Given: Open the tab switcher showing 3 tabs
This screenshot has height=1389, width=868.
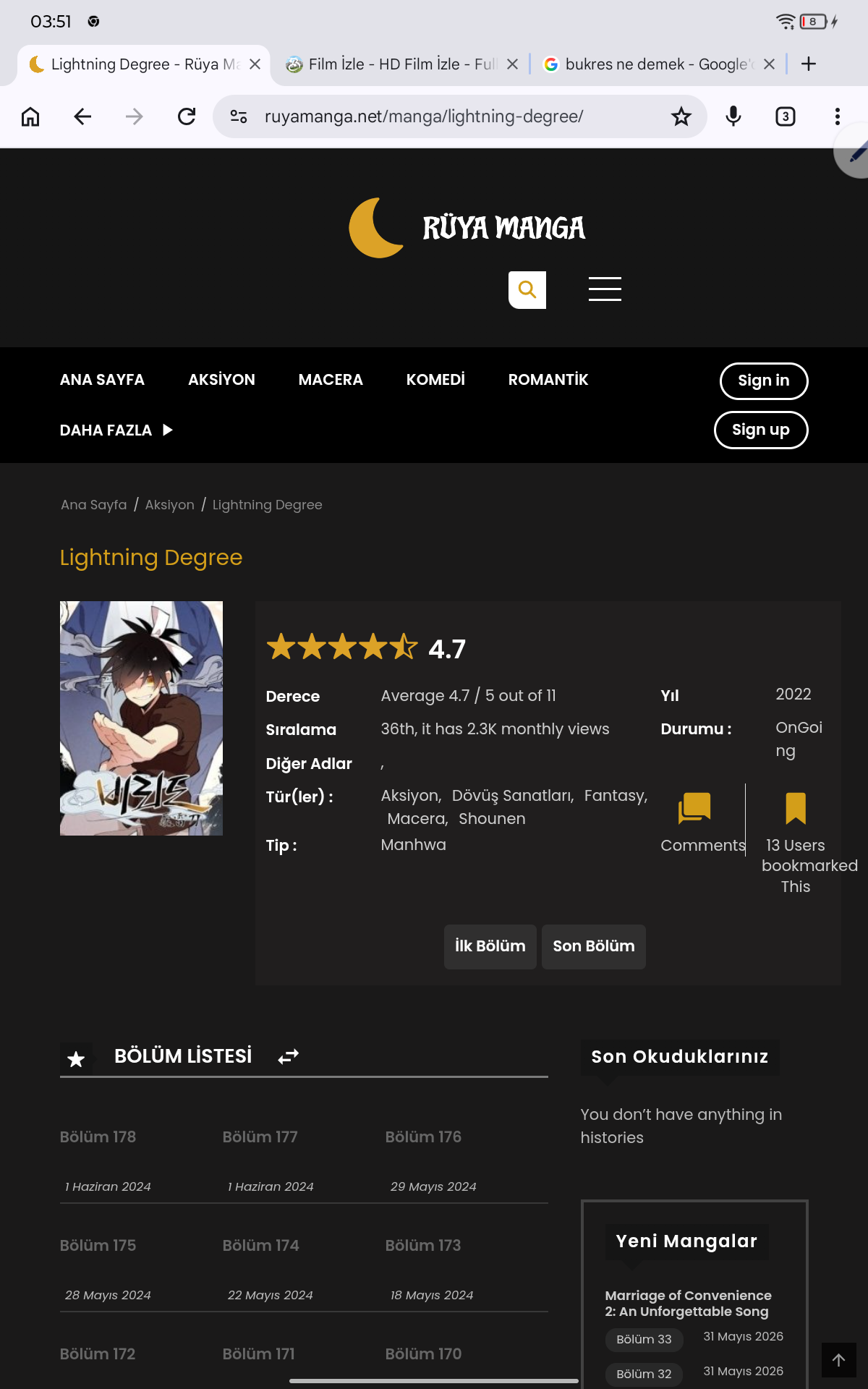Looking at the screenshot, I should (786, 116).
